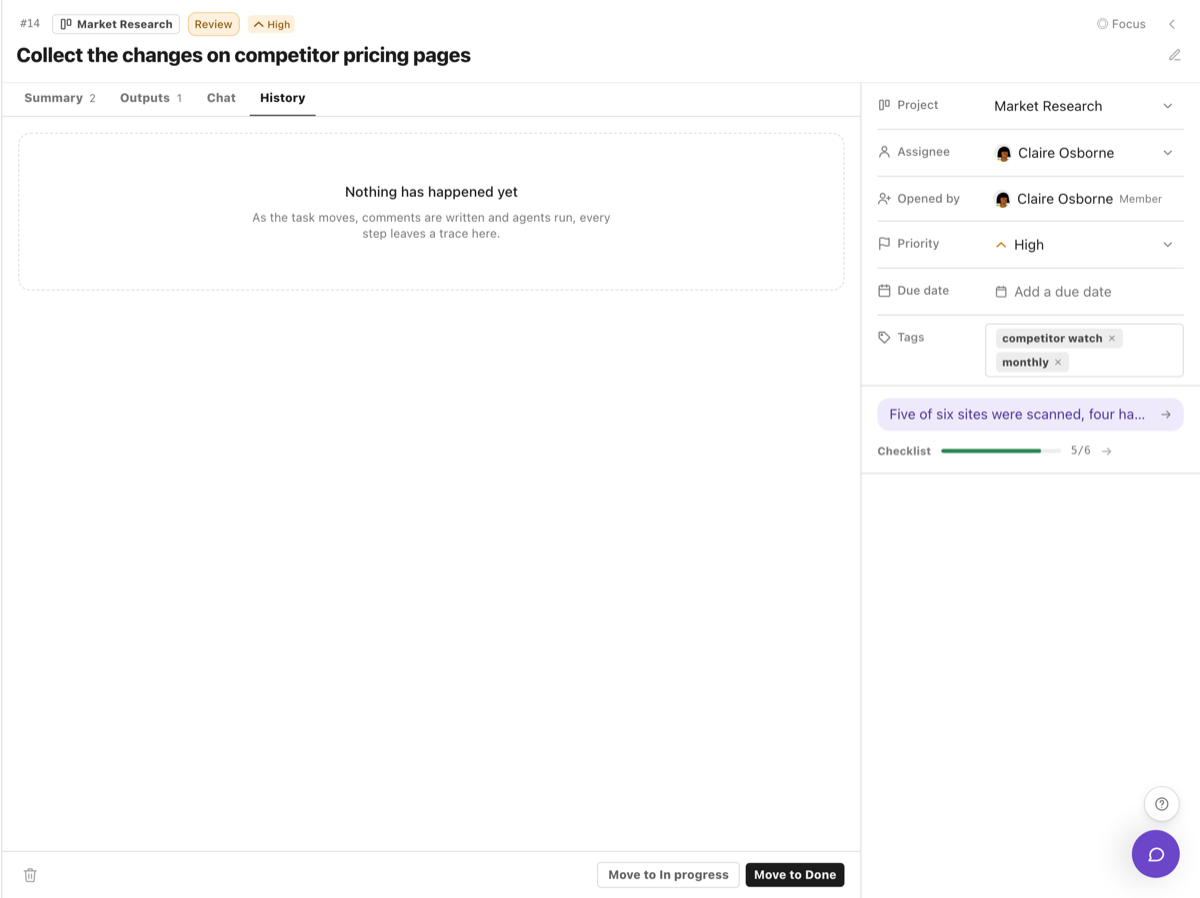This screenshot has width=1200, height=898.
Task: Open the Outputs tab
Action: tap(151, 98)
